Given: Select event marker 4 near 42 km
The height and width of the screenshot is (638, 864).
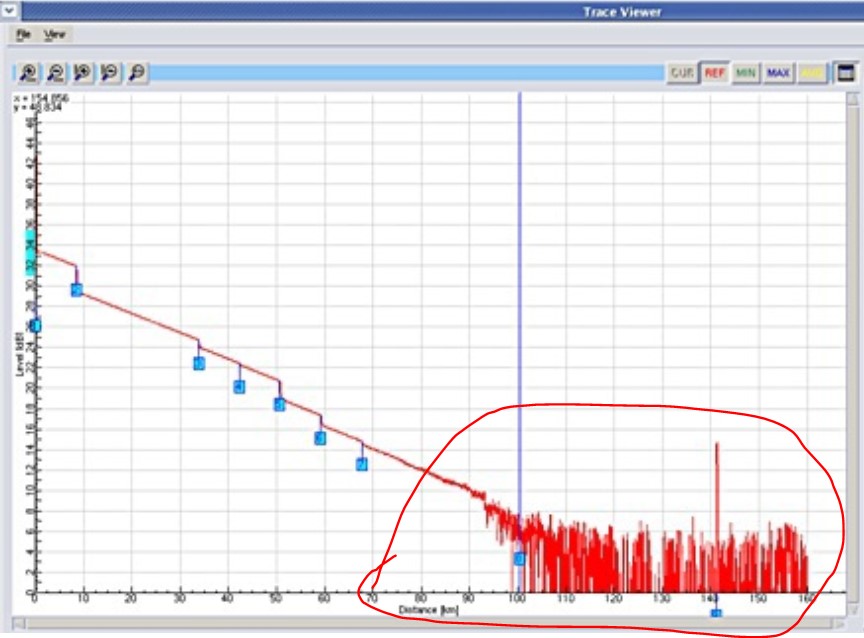Looking at the screenshot, I should click(x=239, y=387).
